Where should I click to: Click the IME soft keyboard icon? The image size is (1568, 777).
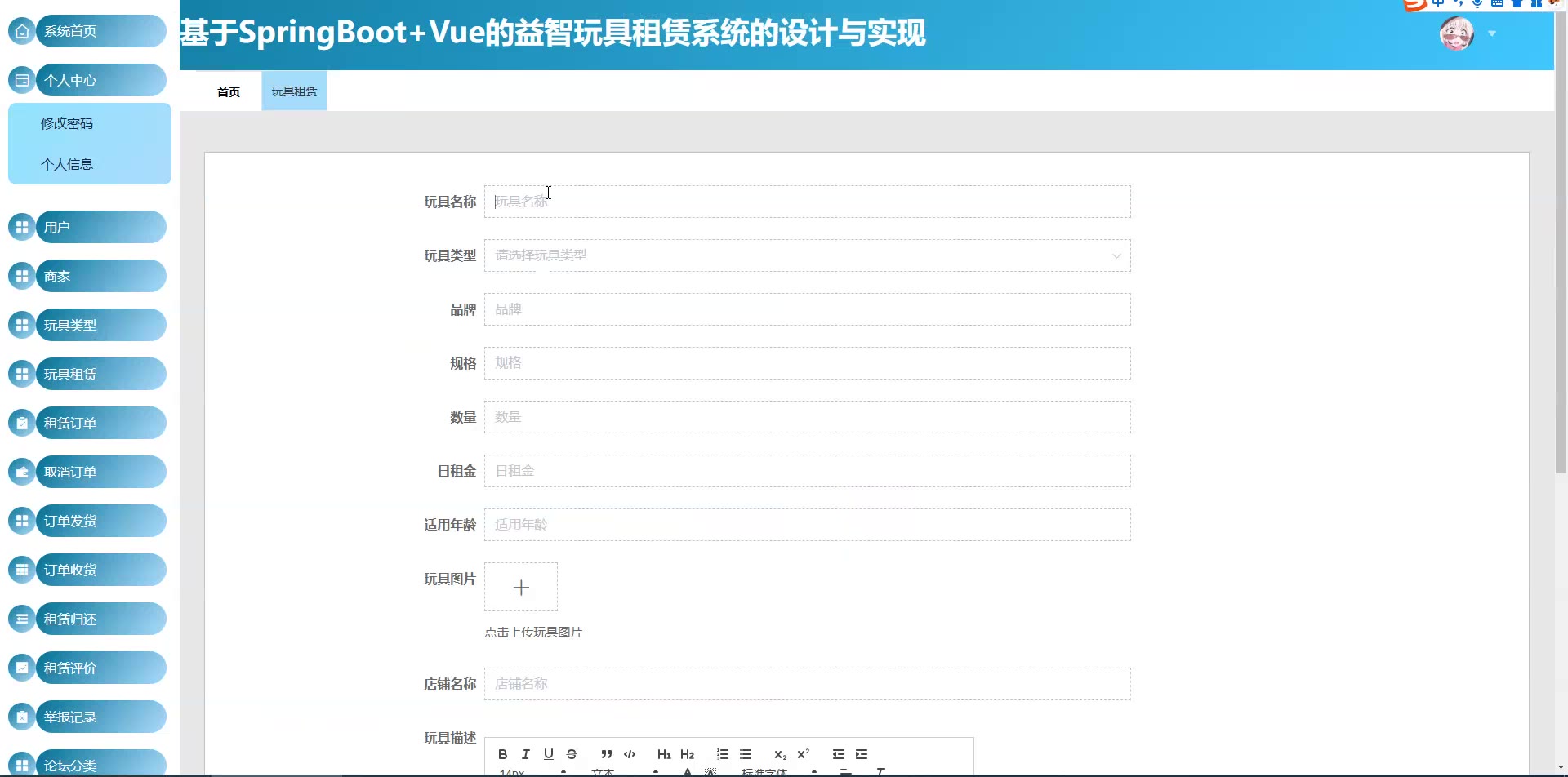[1497, 3]
